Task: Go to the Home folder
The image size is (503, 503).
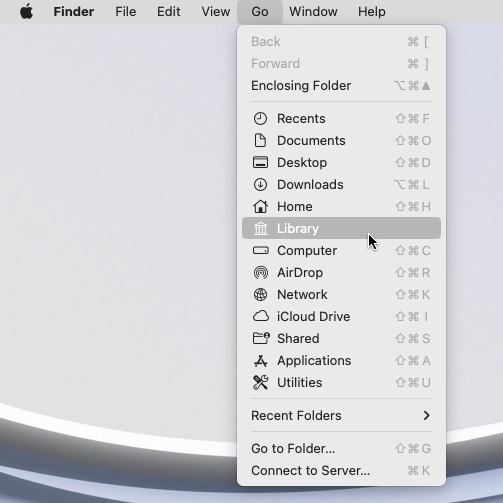Action: 341,207
